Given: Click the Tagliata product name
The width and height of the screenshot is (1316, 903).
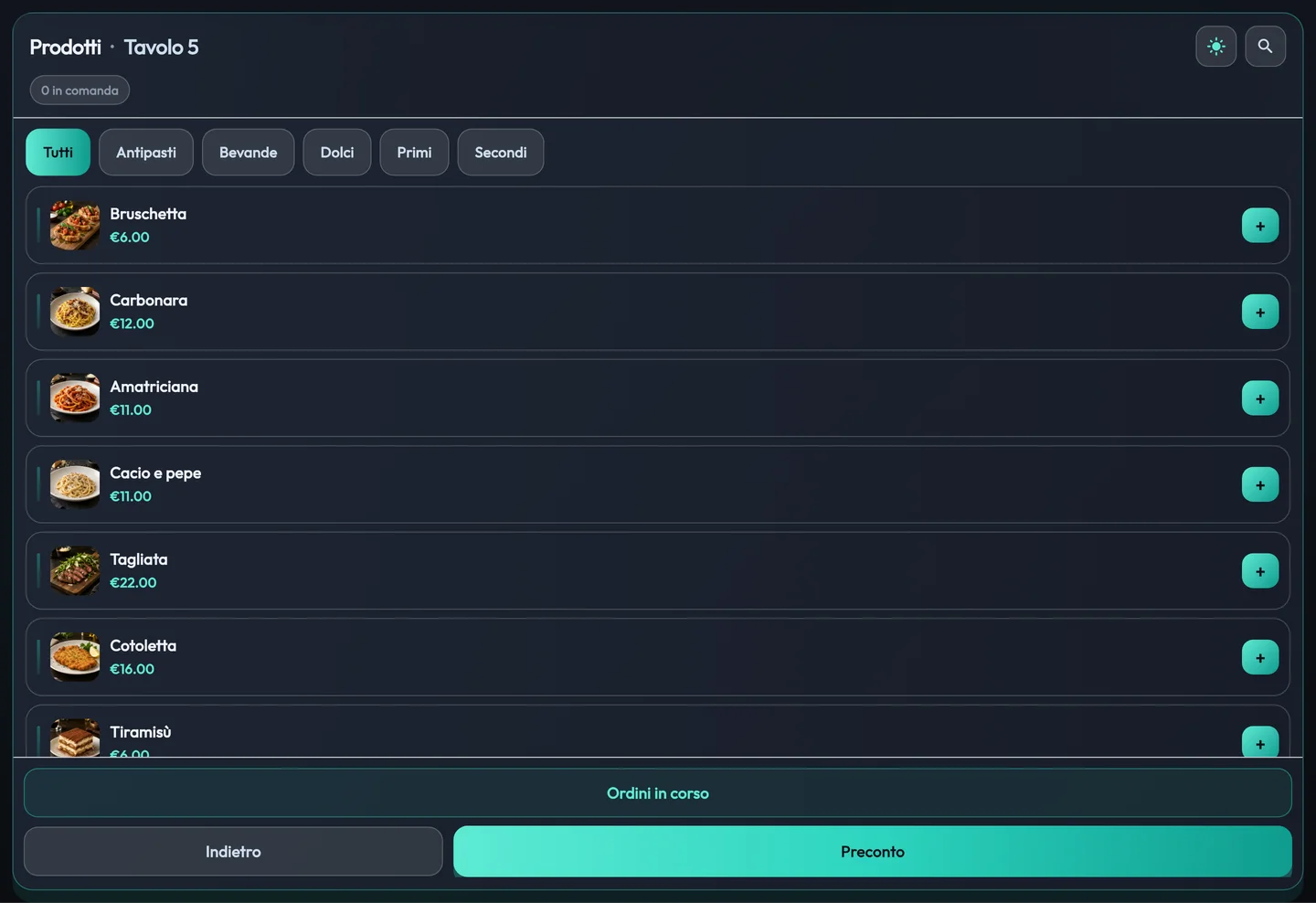Looking at the screenshot, I should (139, 559).
